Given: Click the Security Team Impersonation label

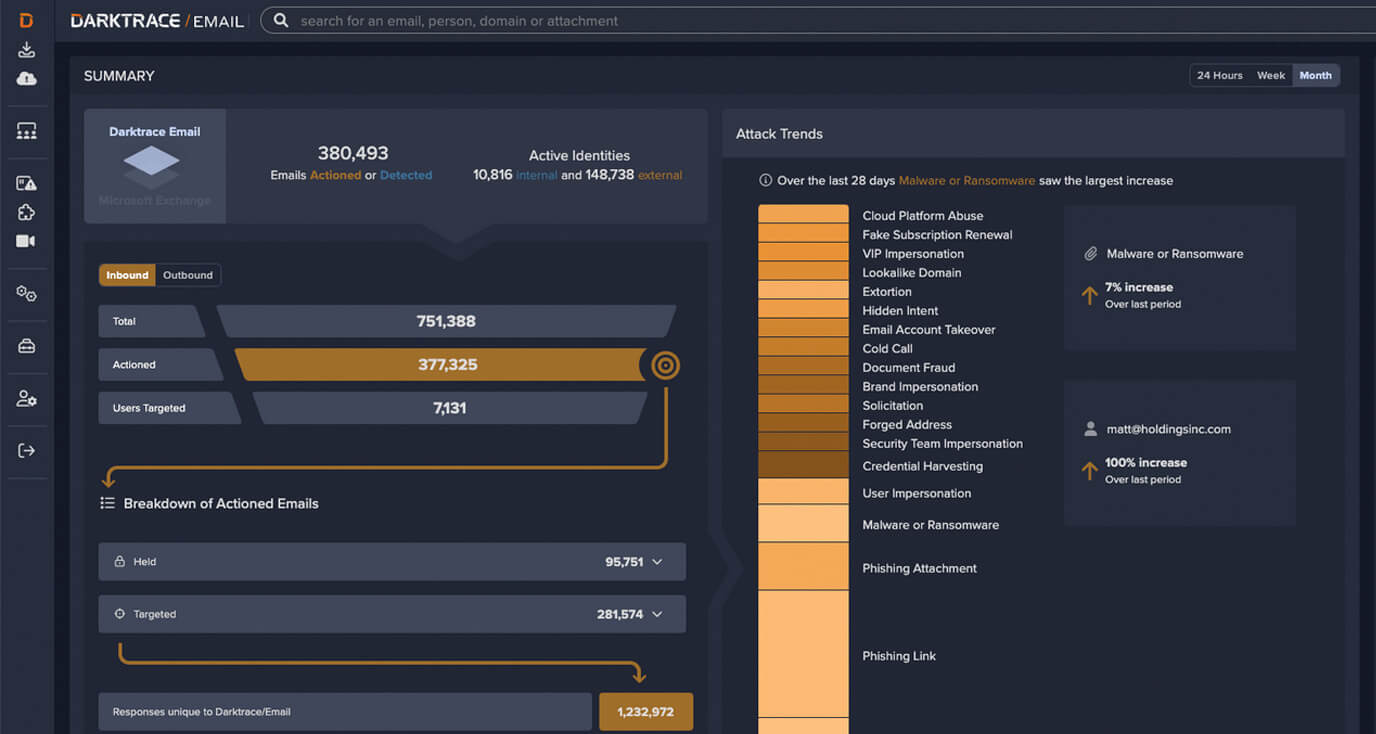Looking at the screenshot, I should pyautogui.click(x=943, y=444).
